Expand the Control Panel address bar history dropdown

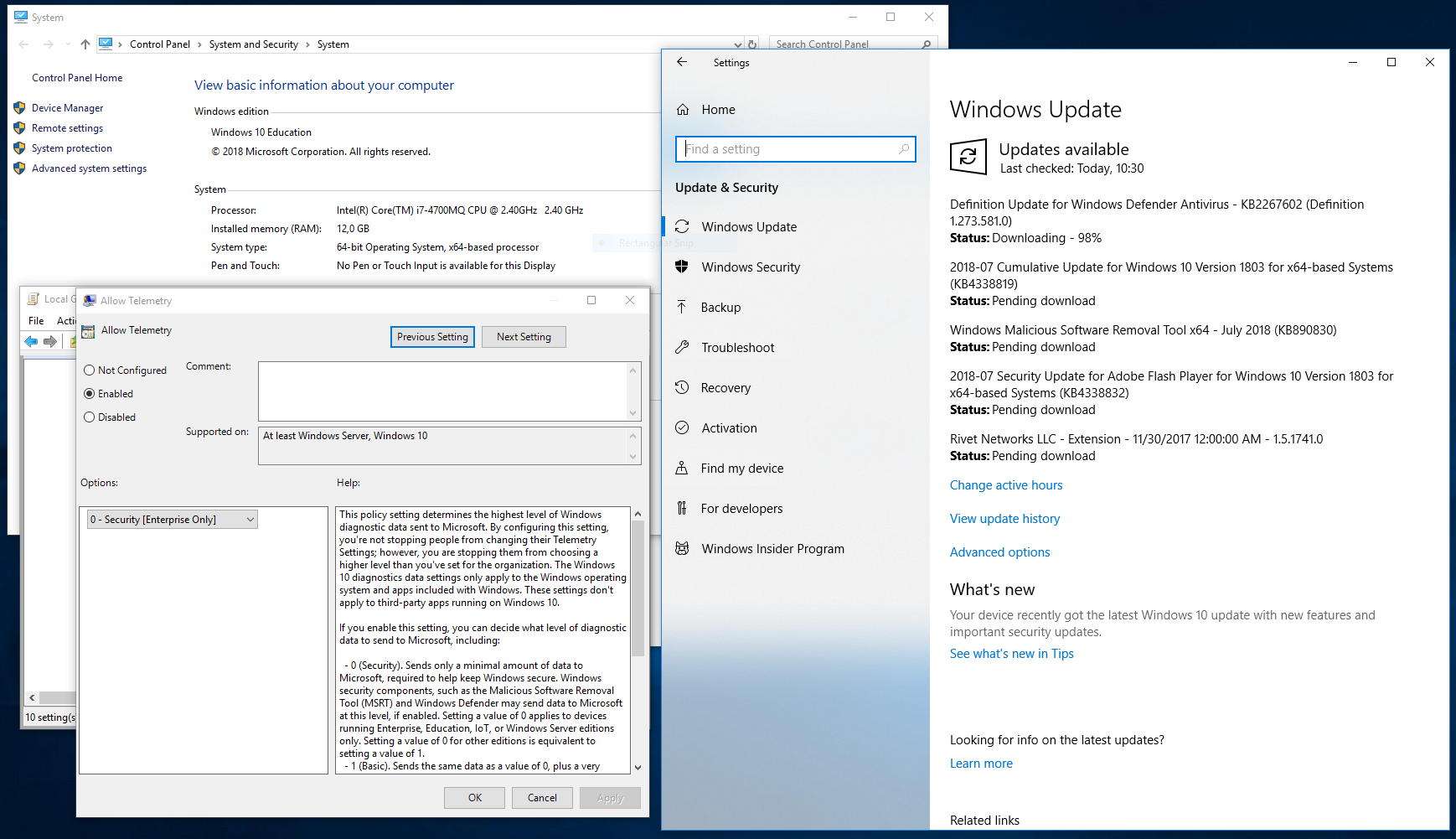pyautogui.click(x=737, y=44)
